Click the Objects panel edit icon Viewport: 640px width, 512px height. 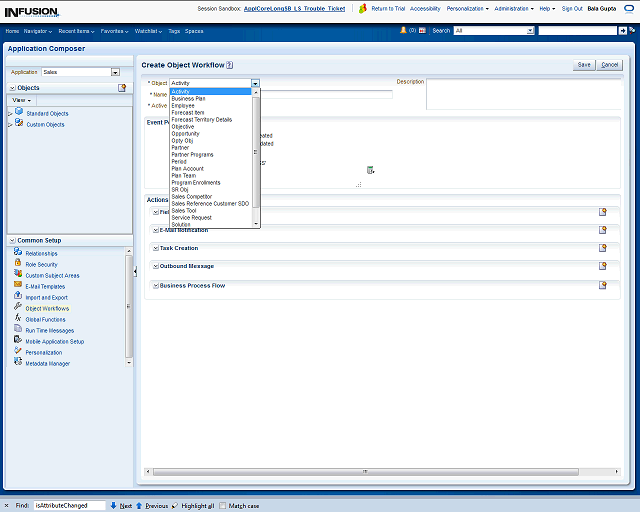[122, 88]
